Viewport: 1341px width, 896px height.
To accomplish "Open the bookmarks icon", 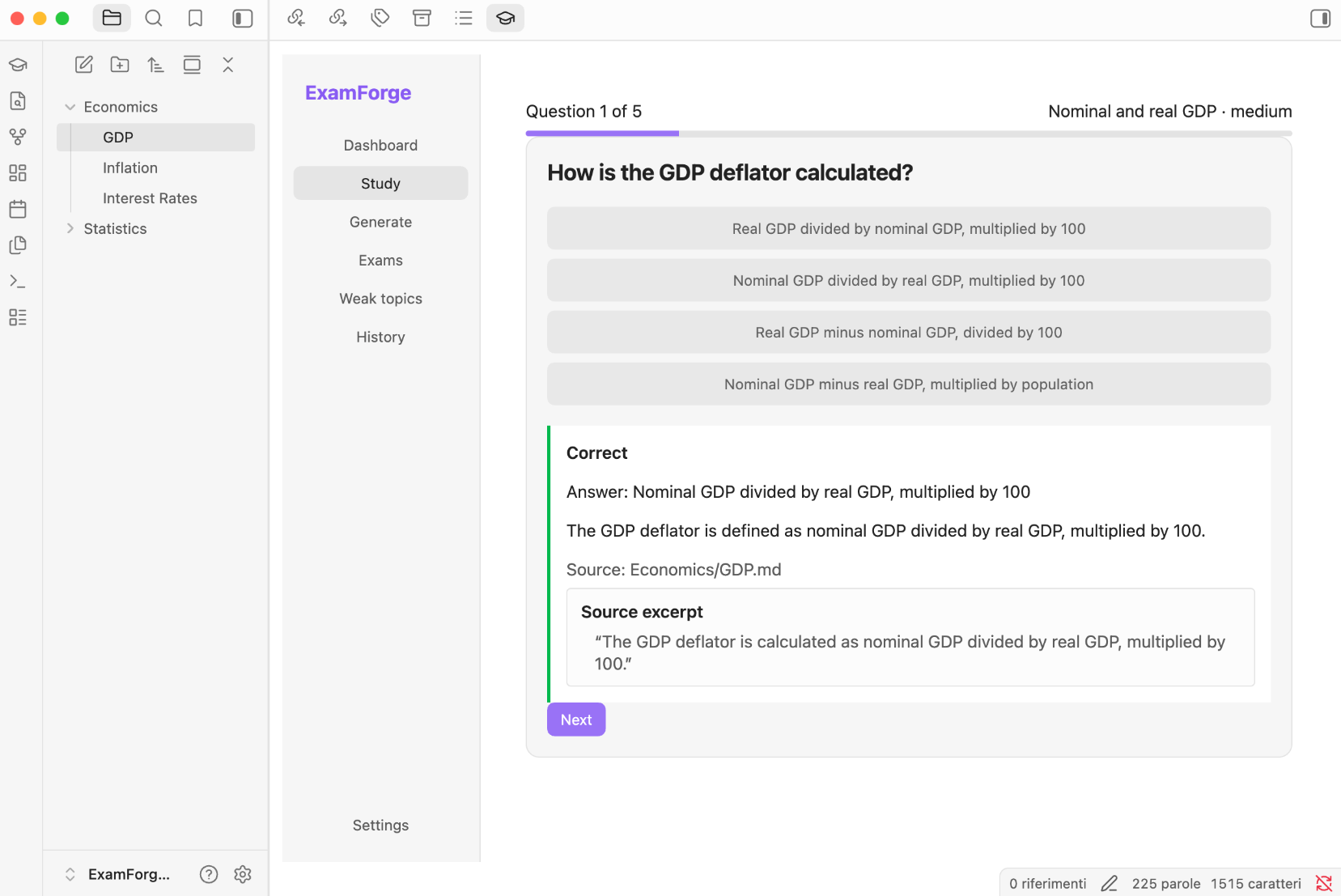I will [x=195, y=18].
